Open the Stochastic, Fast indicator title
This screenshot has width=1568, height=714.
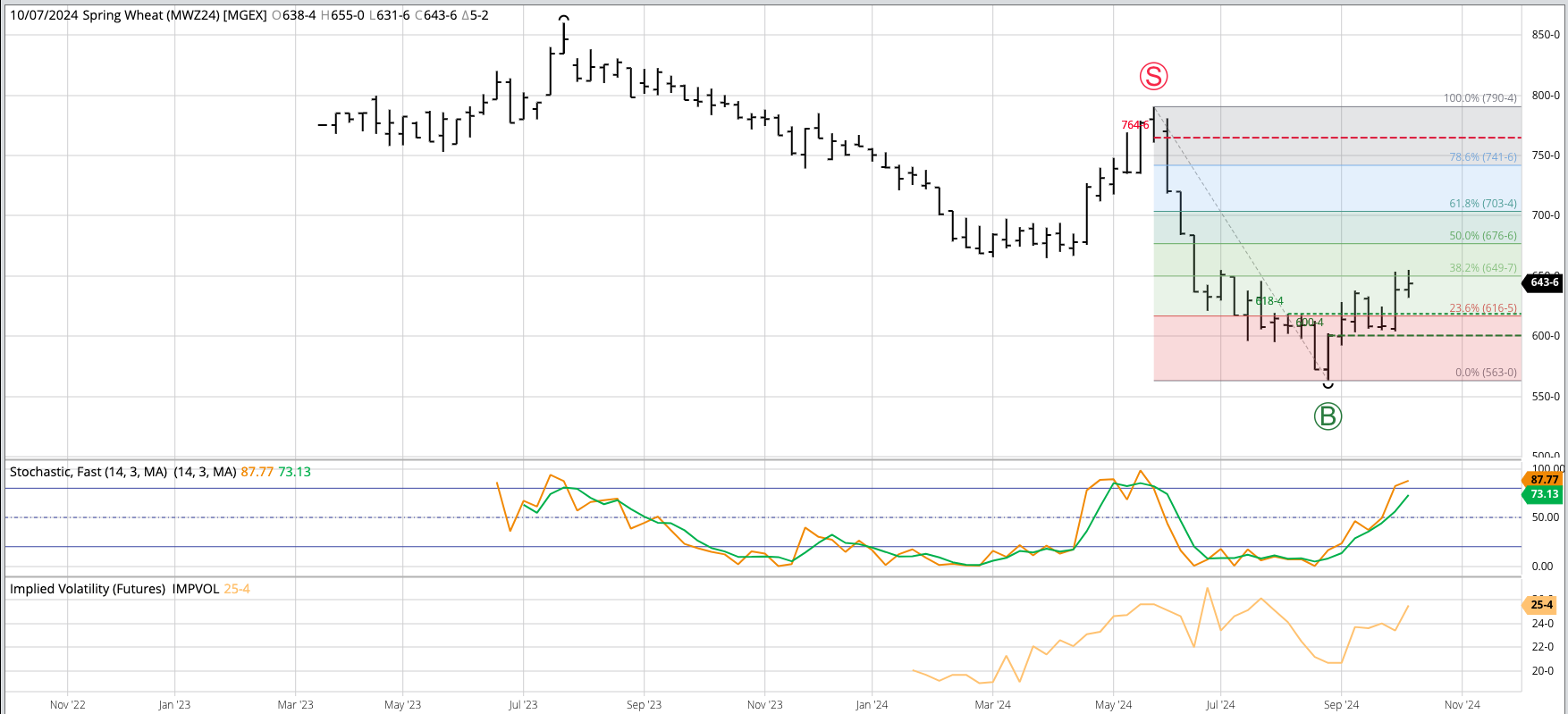pyautogui.click(x=89, y=472)
